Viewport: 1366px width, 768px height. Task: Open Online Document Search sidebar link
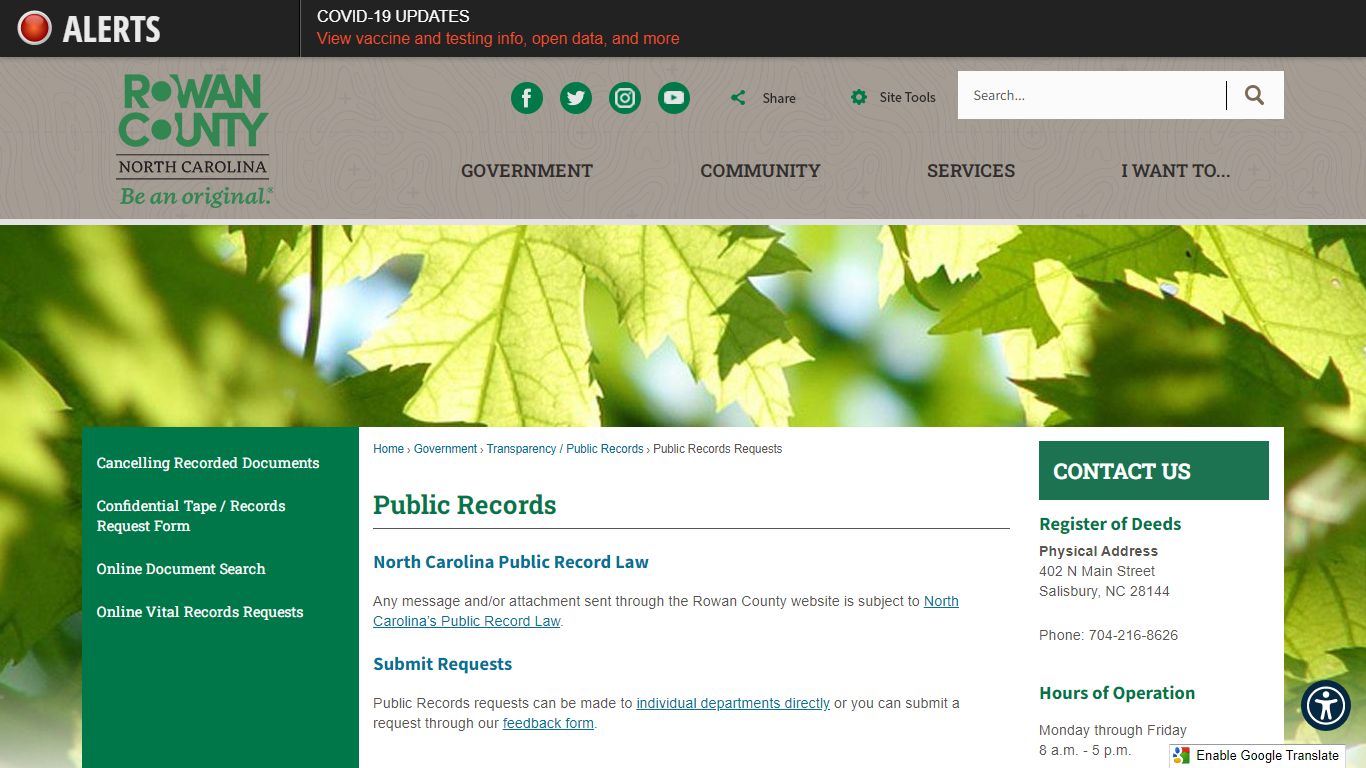coord(181,569)
